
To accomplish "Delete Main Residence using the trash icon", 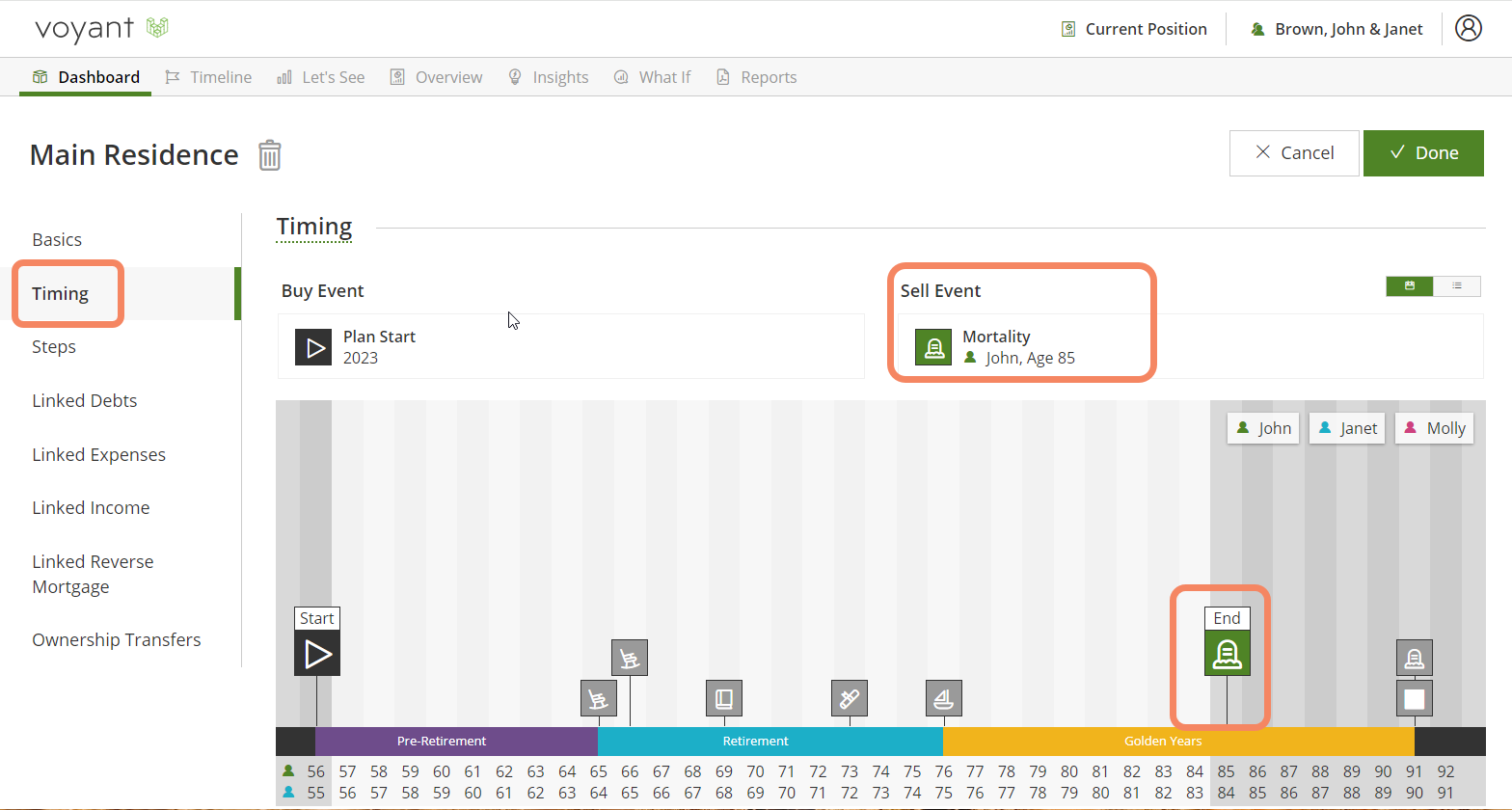I will click(x=269, y=155).
